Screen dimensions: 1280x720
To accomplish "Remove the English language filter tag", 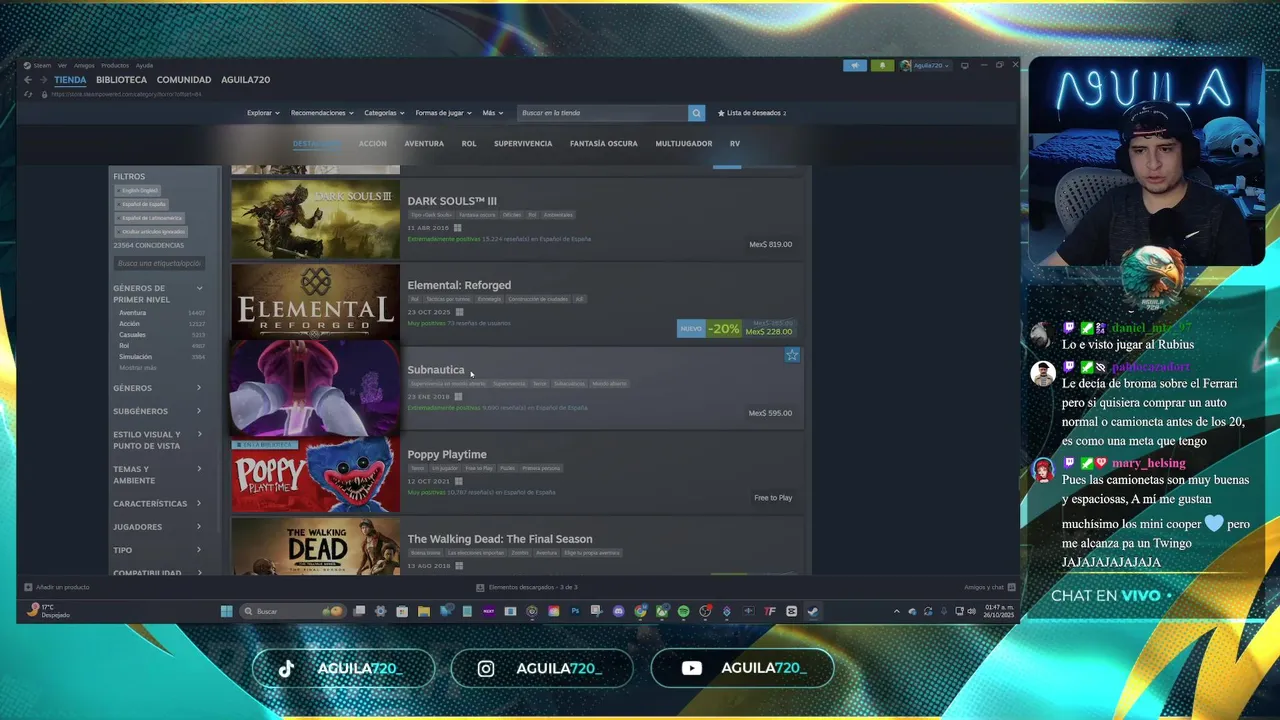I will tap(137, 190).
